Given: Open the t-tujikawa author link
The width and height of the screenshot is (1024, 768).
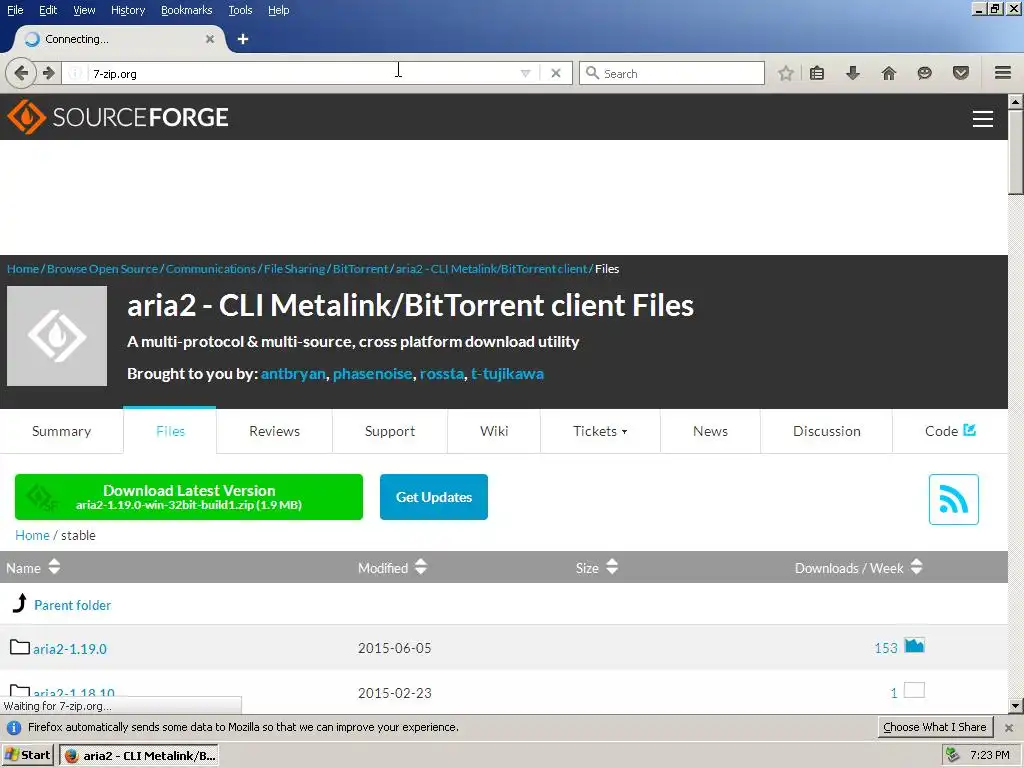Looking at the screenshot, I should click(507, 374).
